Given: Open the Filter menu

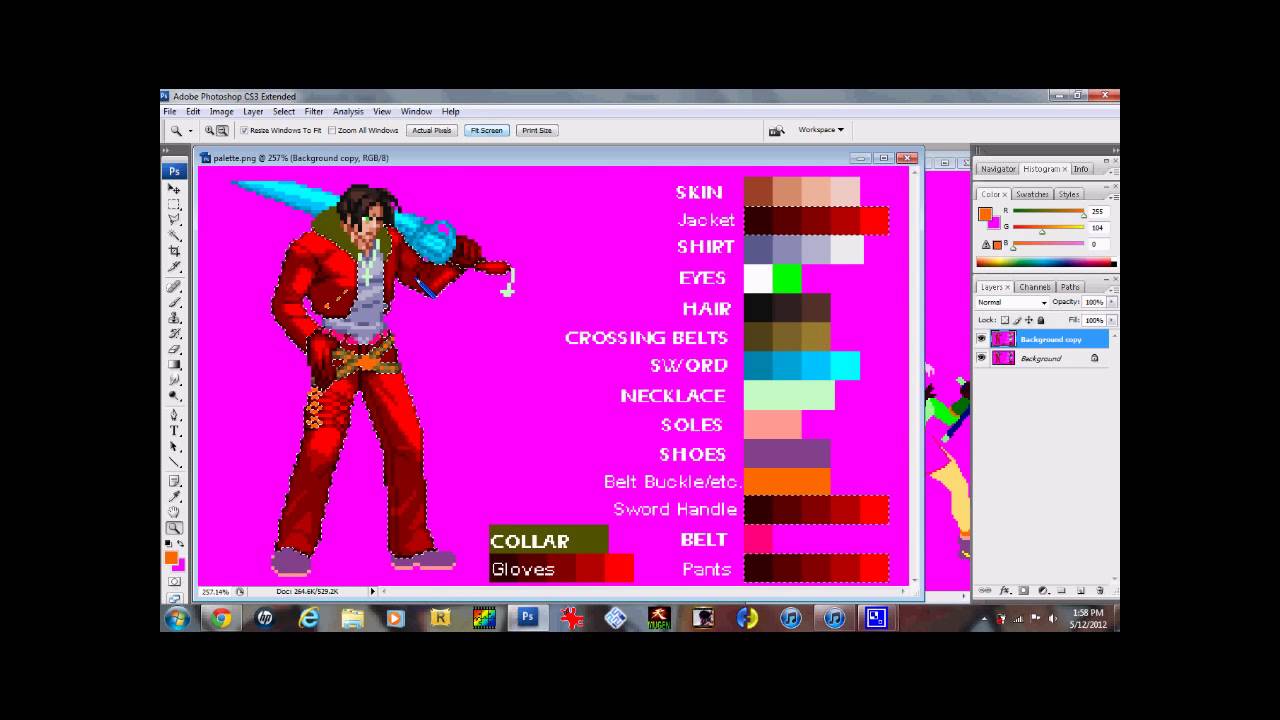Looking at the screenshot, I should coord(314,112).
